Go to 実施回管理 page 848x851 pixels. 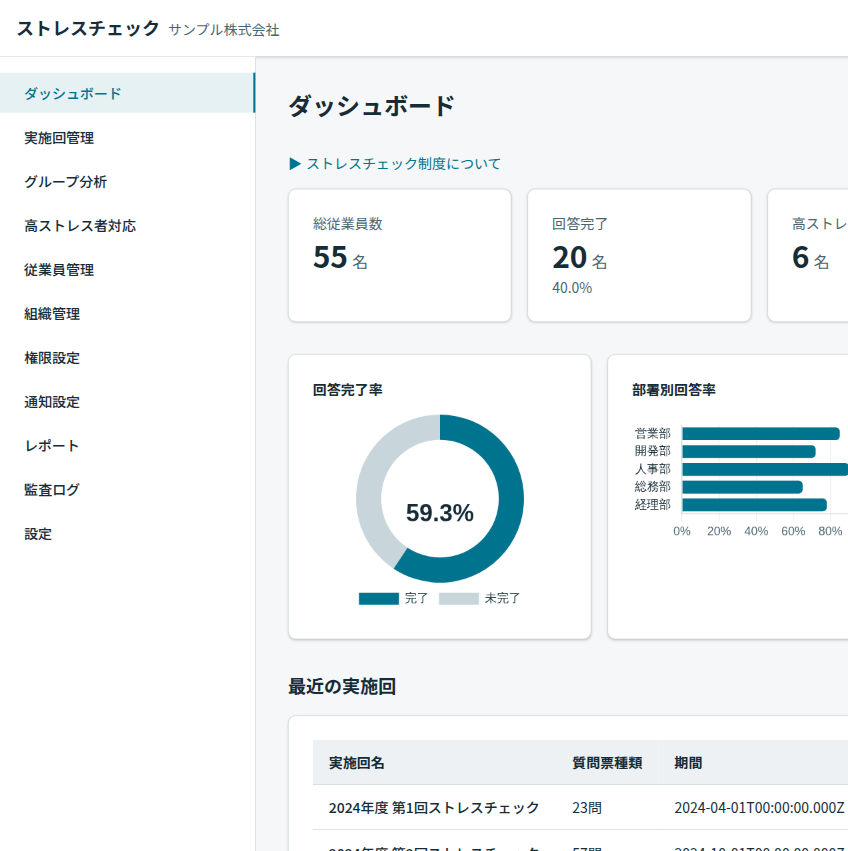tap(59, 138)
